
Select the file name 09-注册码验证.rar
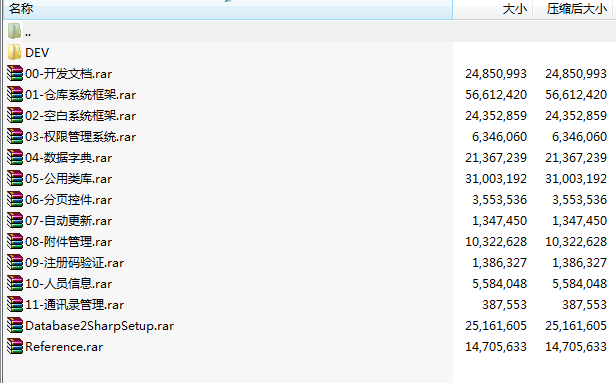click(75, 263)
